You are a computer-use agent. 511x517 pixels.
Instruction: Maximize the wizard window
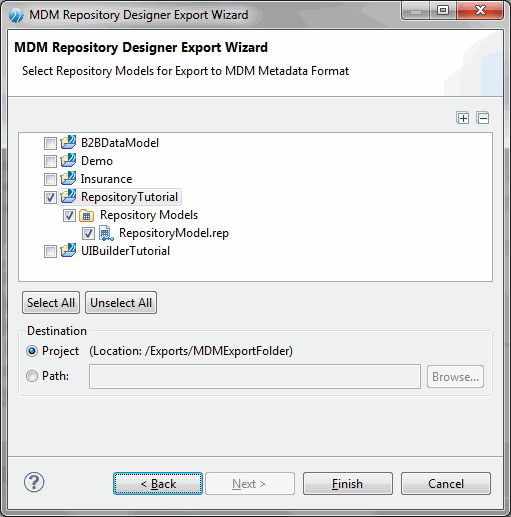click(x=443, y=10)
